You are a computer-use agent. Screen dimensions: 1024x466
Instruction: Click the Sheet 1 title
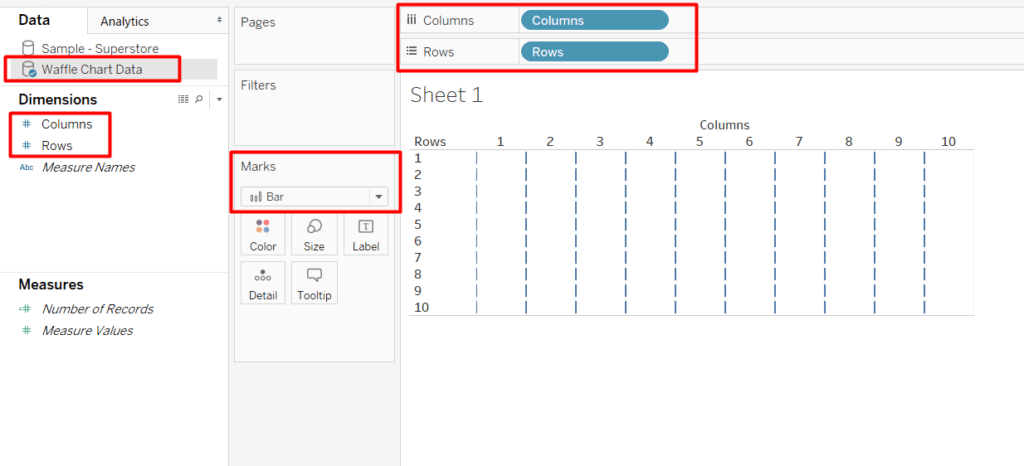[446, 95]
